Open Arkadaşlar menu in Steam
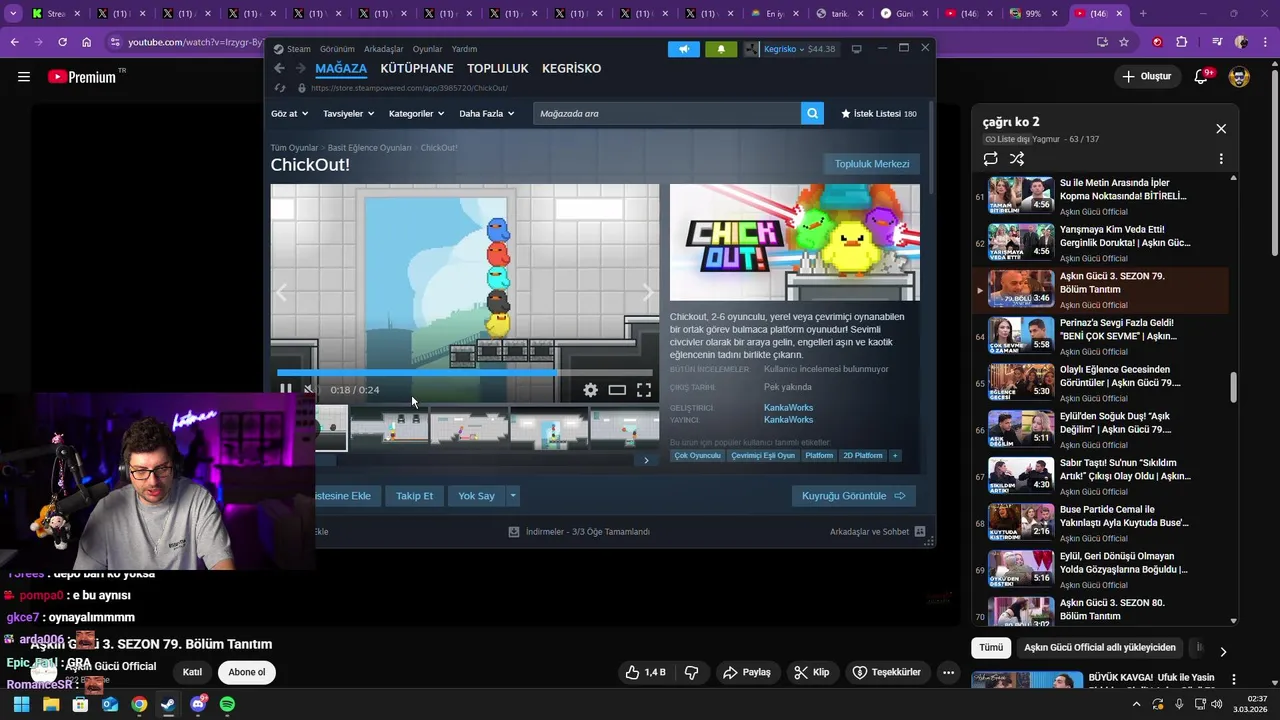The height and width of the screenshot is (720, 1280). [384, 49]
